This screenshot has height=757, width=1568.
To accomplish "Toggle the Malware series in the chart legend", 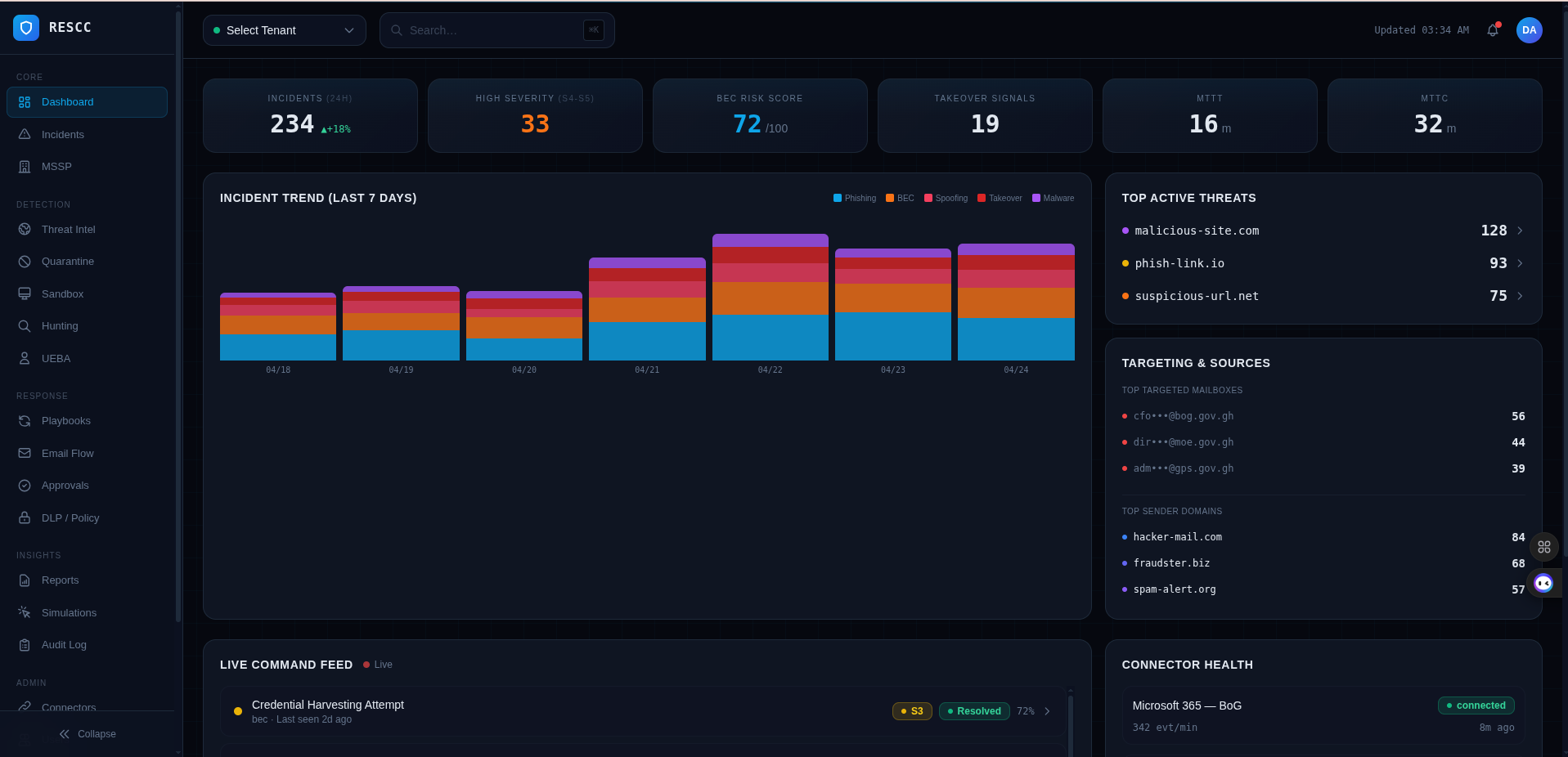I will [x=1054, y=198].
